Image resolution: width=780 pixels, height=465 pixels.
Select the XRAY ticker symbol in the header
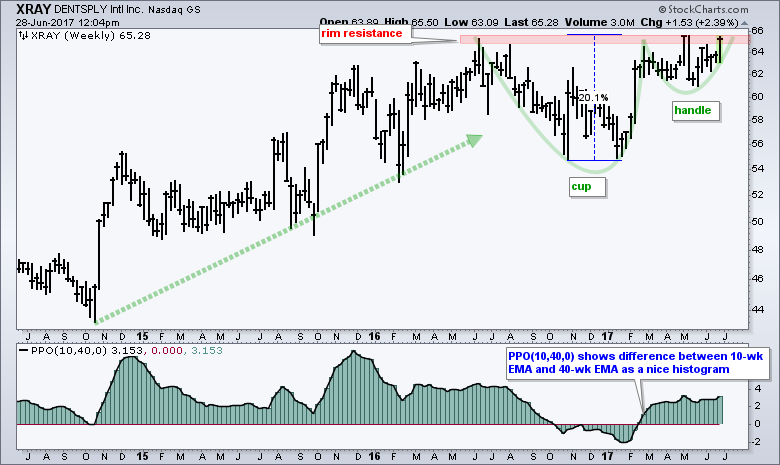click(33, 9)
